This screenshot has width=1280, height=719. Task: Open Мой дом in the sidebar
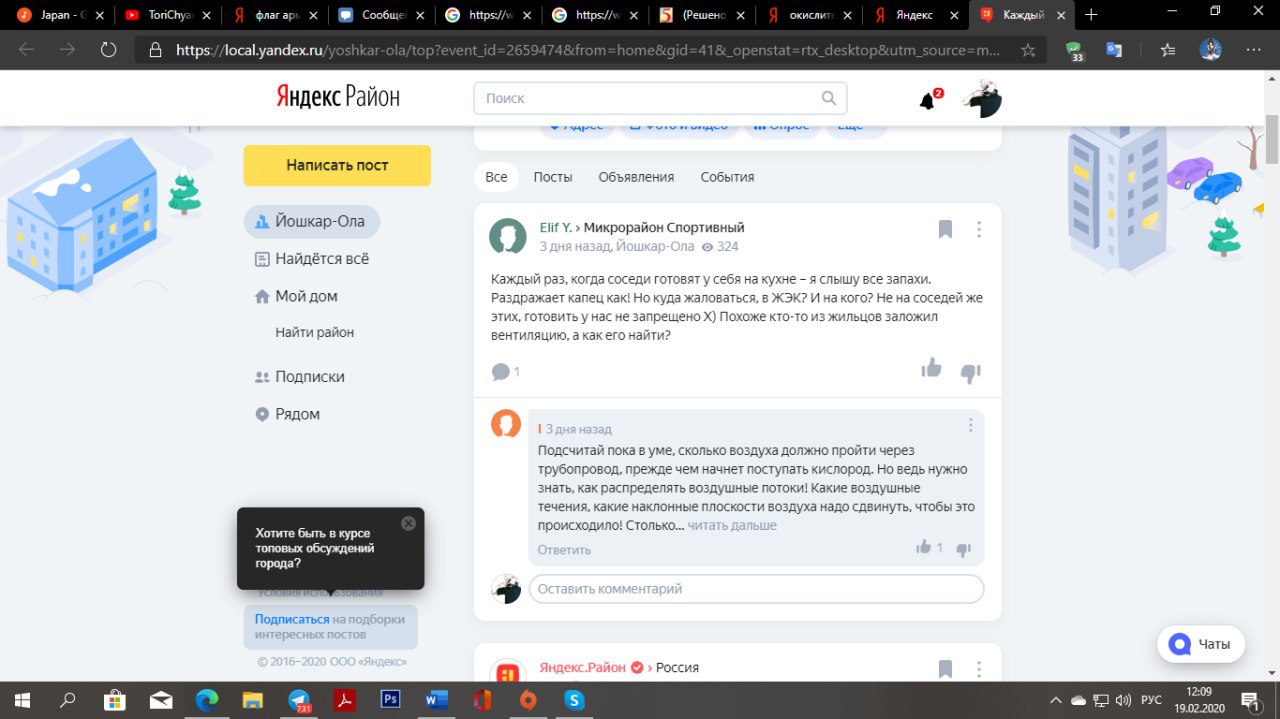click(296, 296)
